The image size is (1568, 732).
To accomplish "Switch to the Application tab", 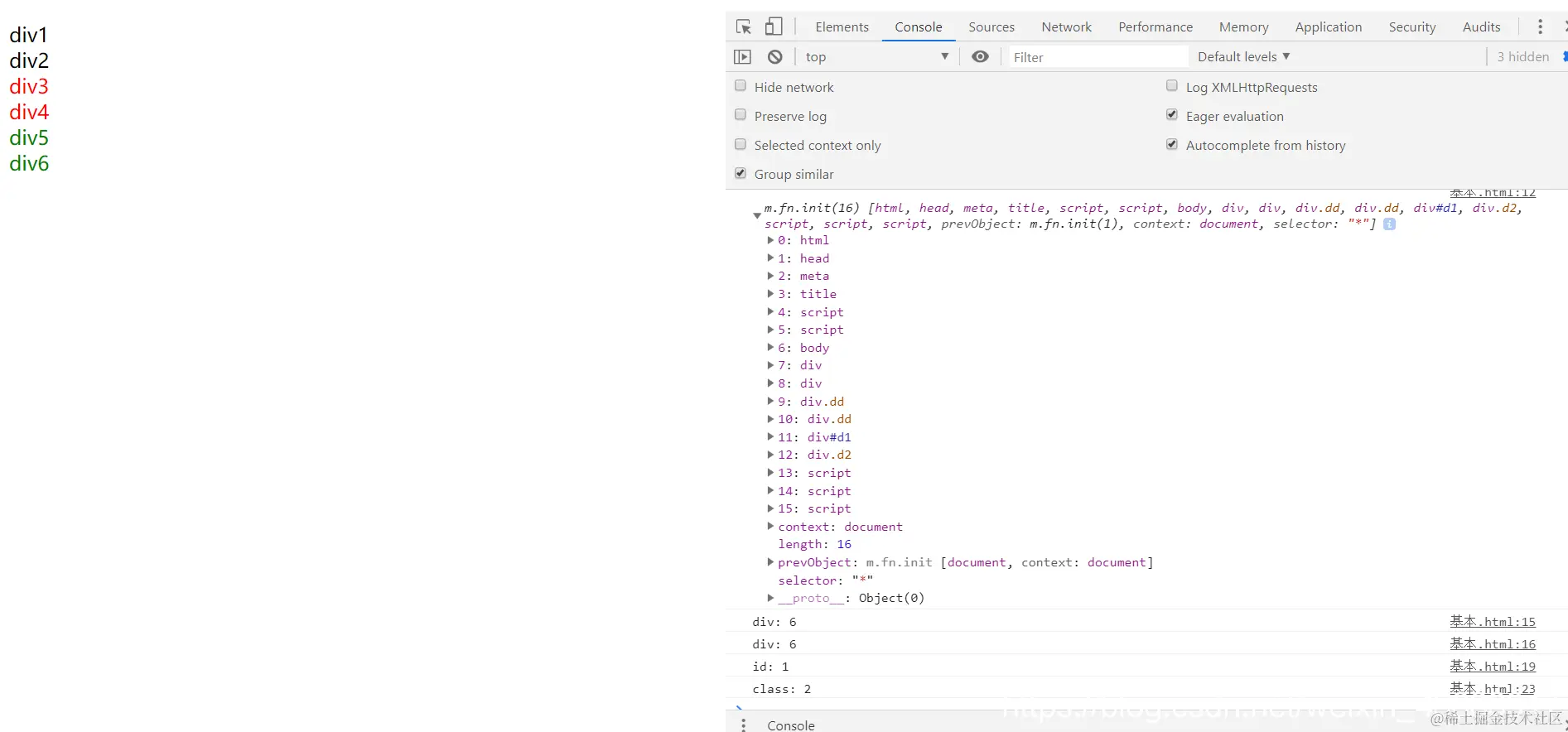I will click(1329, 26).
